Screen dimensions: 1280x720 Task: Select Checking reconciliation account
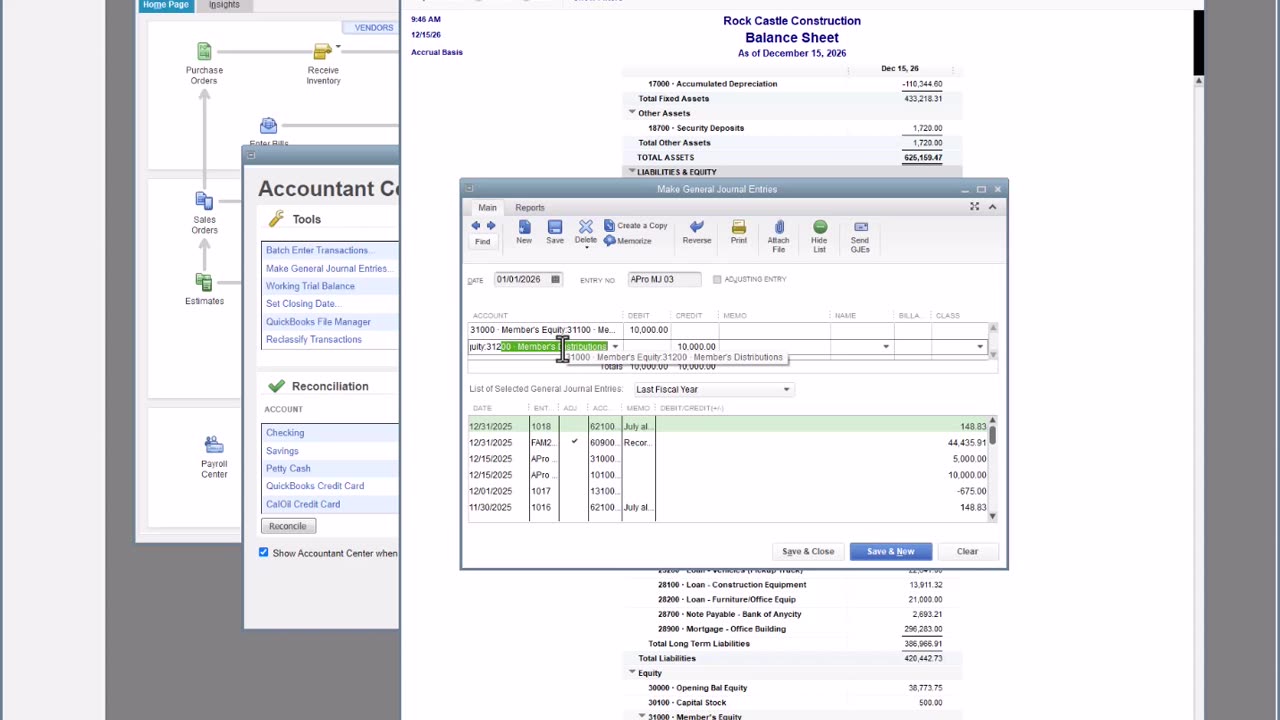pos(285,433)
